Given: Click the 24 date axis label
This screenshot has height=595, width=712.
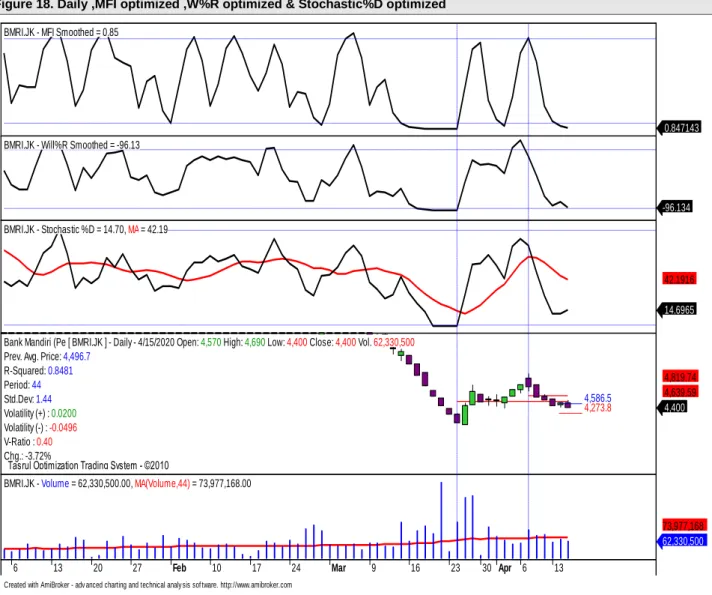Looking at the screenshot, I should [x=296, y=568].
